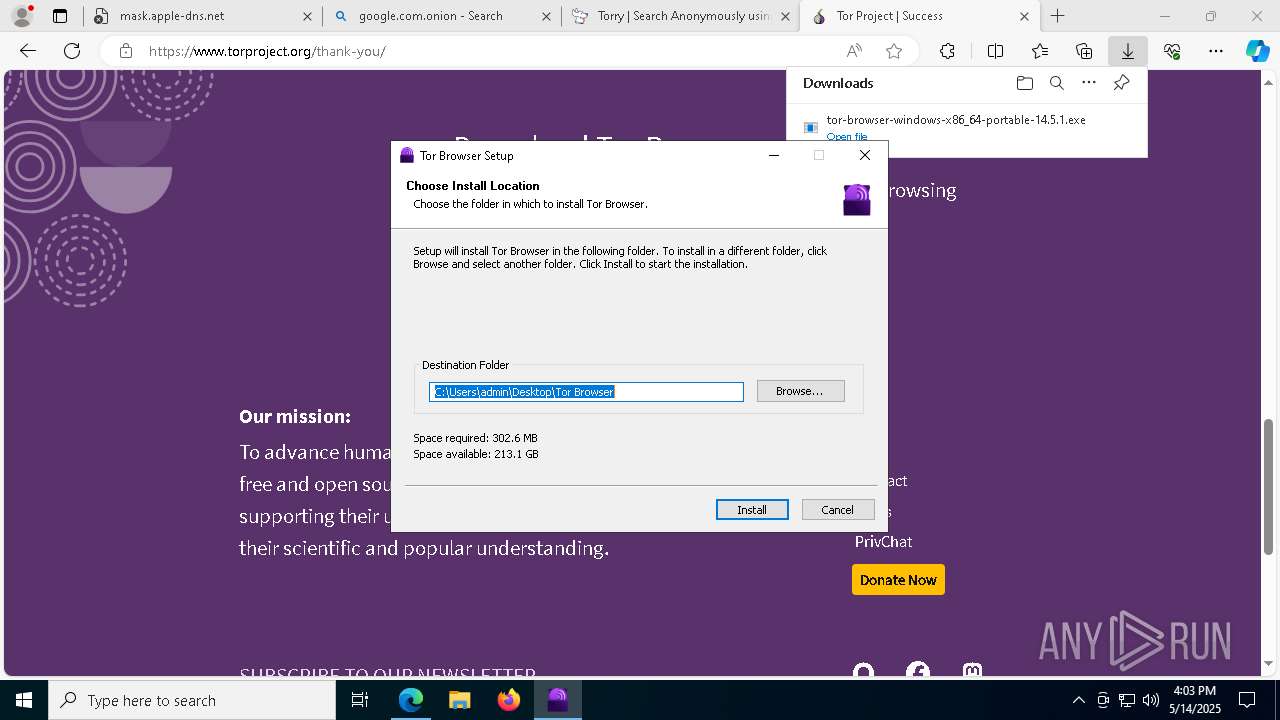Open a new browser tab
Viewport: 1280px width, 720px height.
[1058, 16]
